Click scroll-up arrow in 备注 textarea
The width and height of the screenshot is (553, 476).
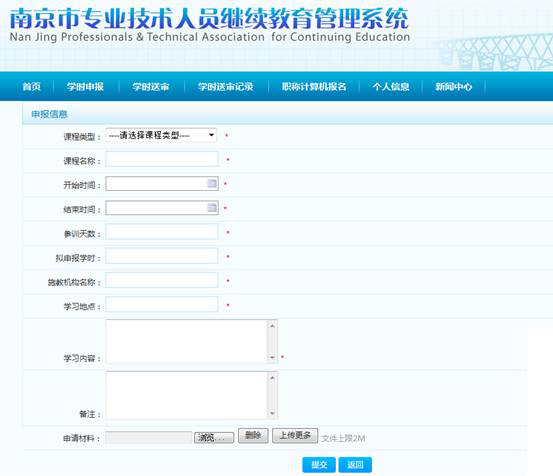click(272, 378)
